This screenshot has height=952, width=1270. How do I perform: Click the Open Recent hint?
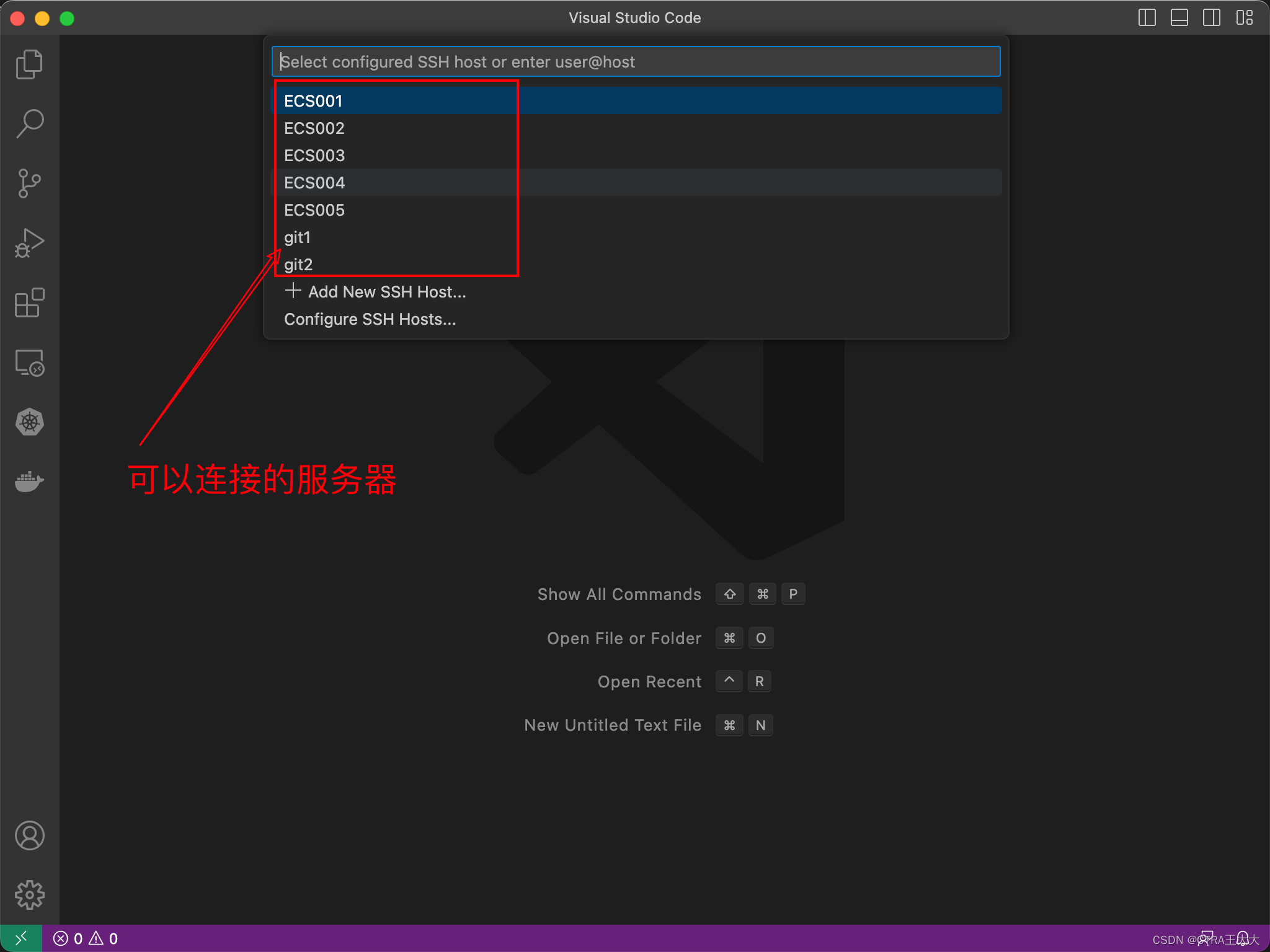click(x=649, y=681)
